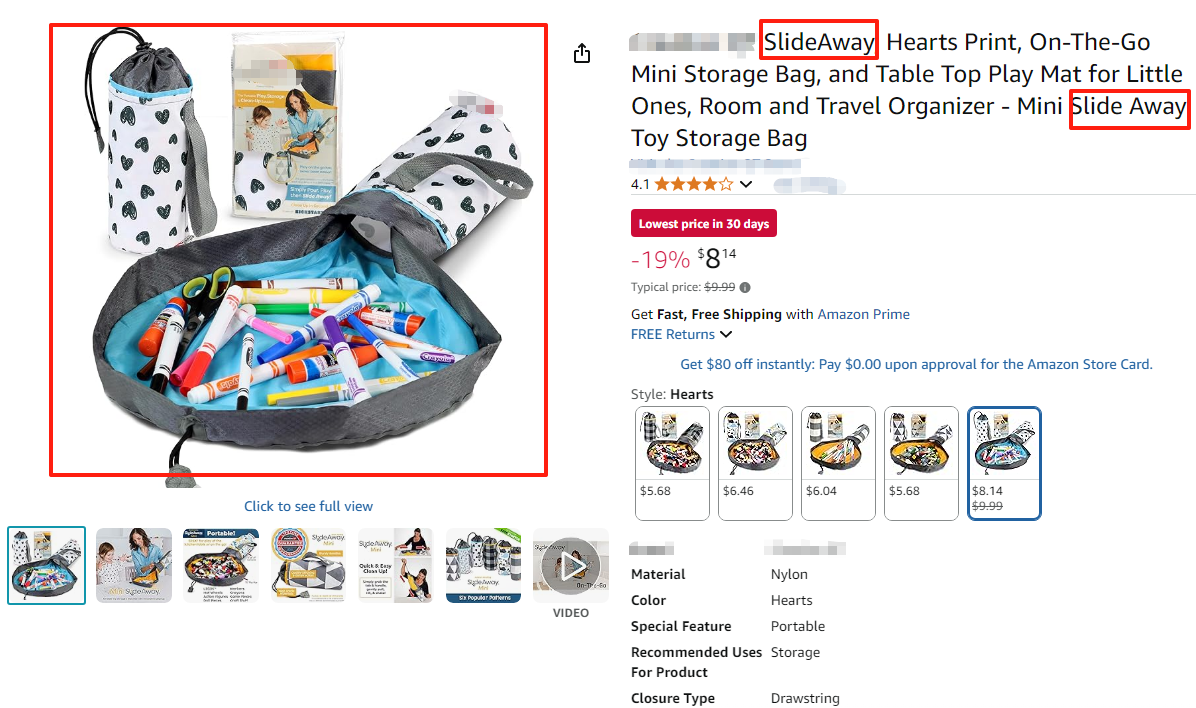Expand the rating breakdown chevron
Screen dimensions: 1196x708
click(x=746, y=184)
